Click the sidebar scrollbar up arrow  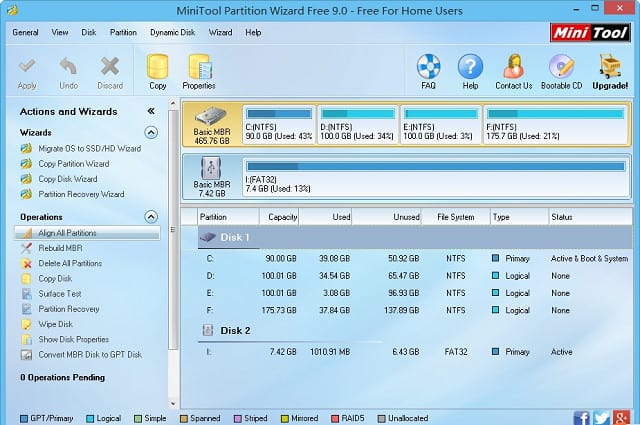[173, 103]
